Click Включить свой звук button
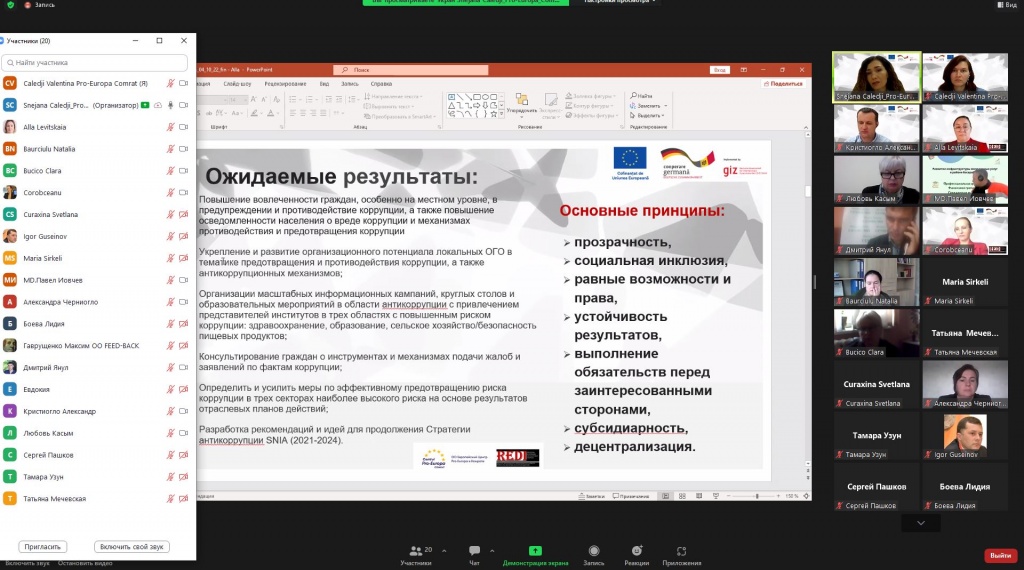Screen dimensions: 1024x570 [x=131, y=547]
